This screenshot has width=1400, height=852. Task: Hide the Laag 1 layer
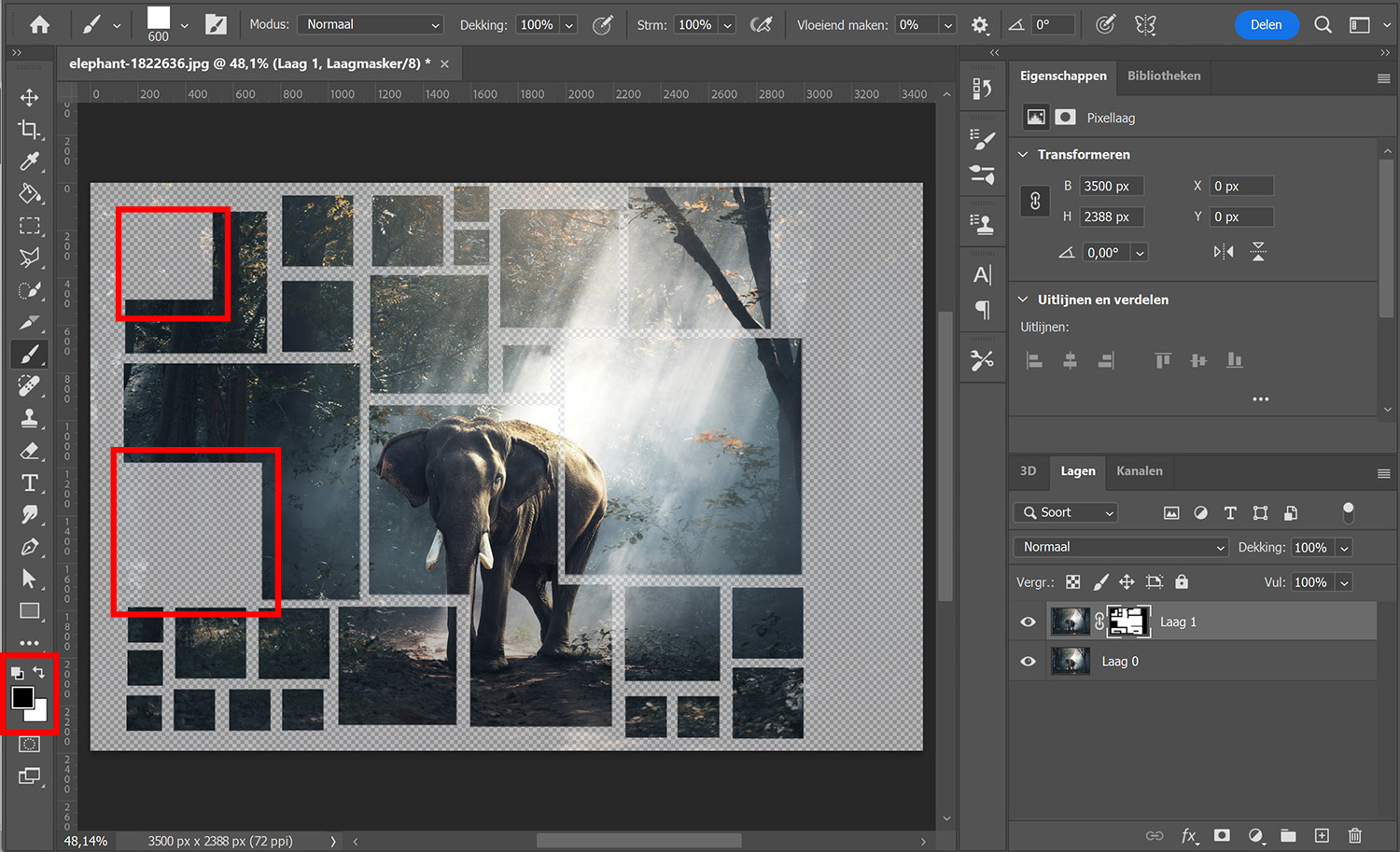coord(1028,621)
